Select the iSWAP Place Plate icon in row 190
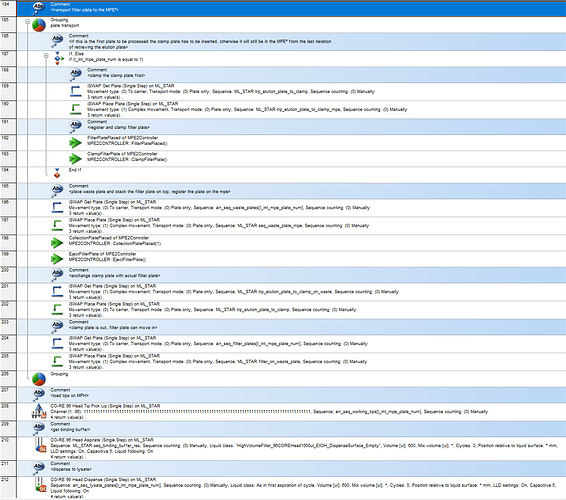 75,109
